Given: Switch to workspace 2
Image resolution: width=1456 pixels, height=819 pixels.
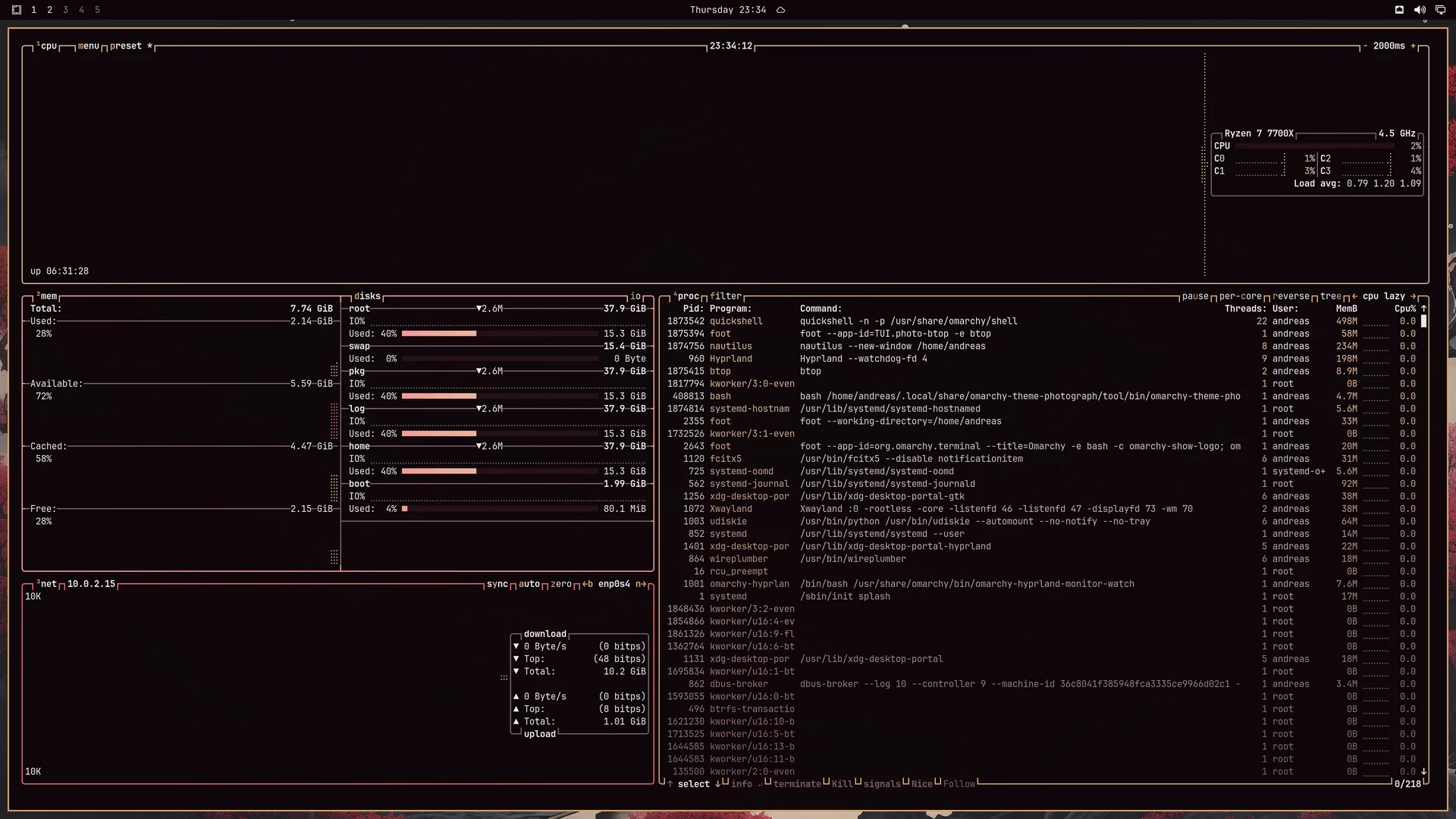Looking at the screenshot, I should (x=49, y=10).
